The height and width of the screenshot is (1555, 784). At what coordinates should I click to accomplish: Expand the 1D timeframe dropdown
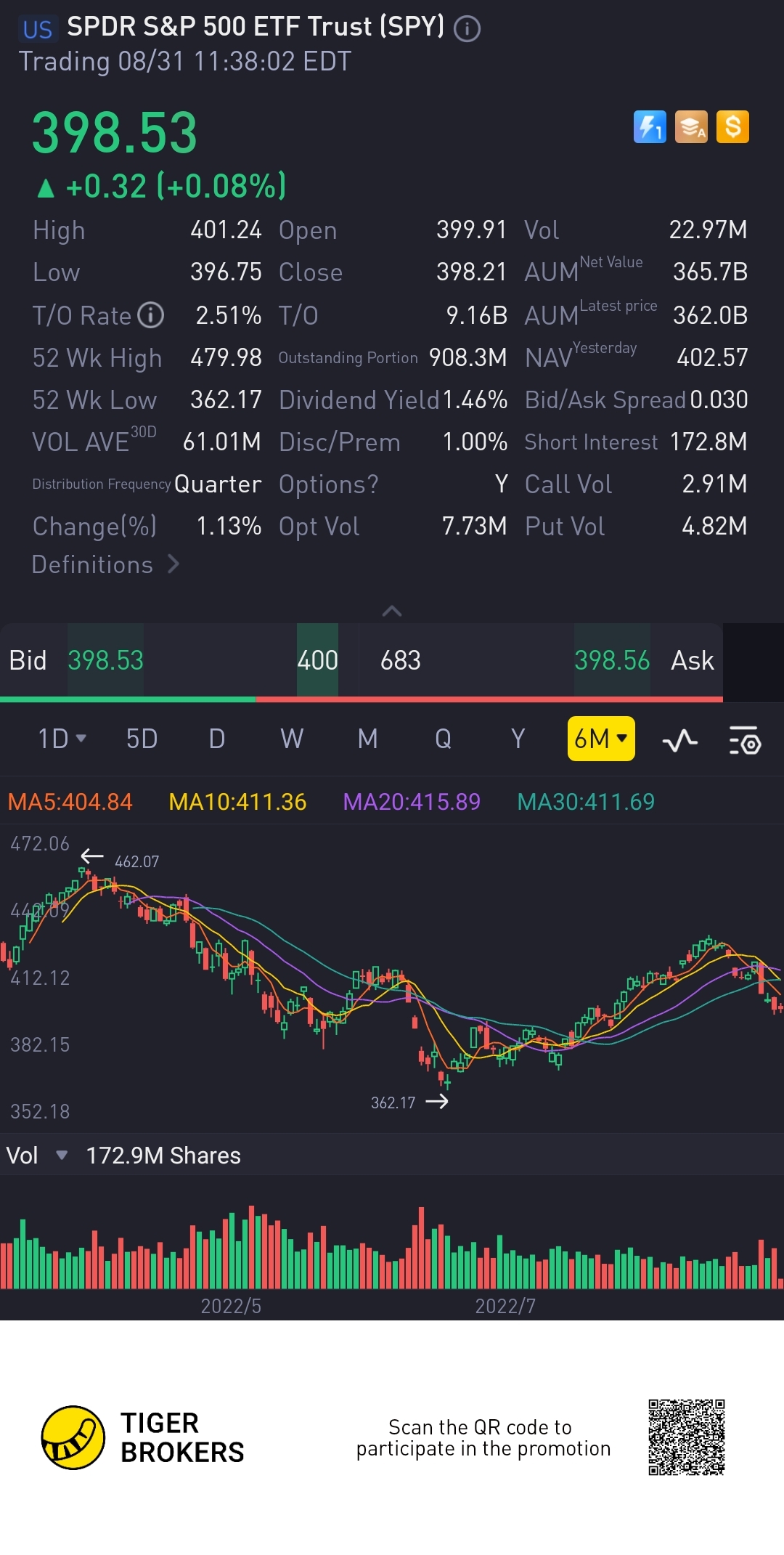[62, 739]
